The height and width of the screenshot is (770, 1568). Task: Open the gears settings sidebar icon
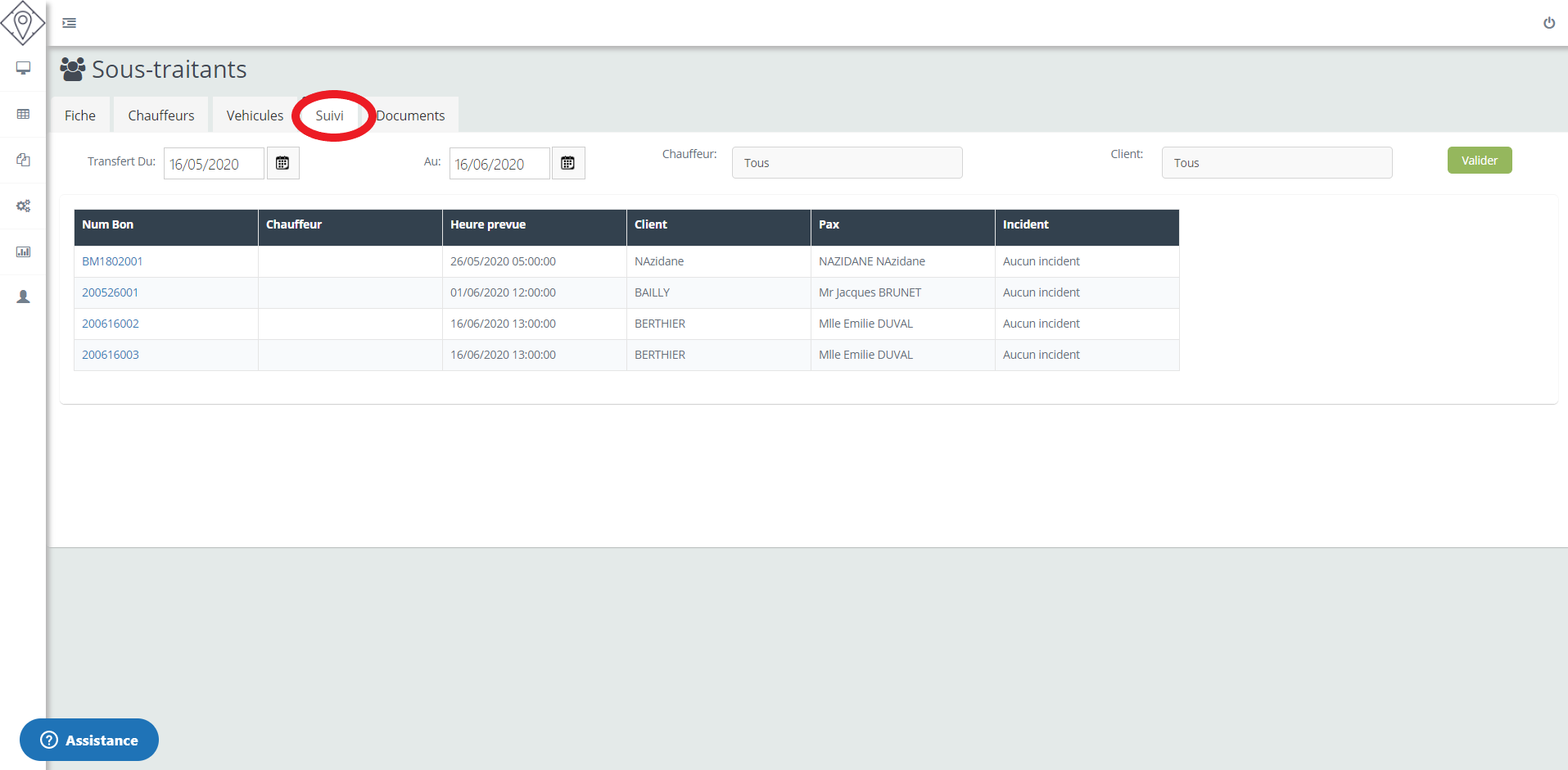click(x=23, y=206)
